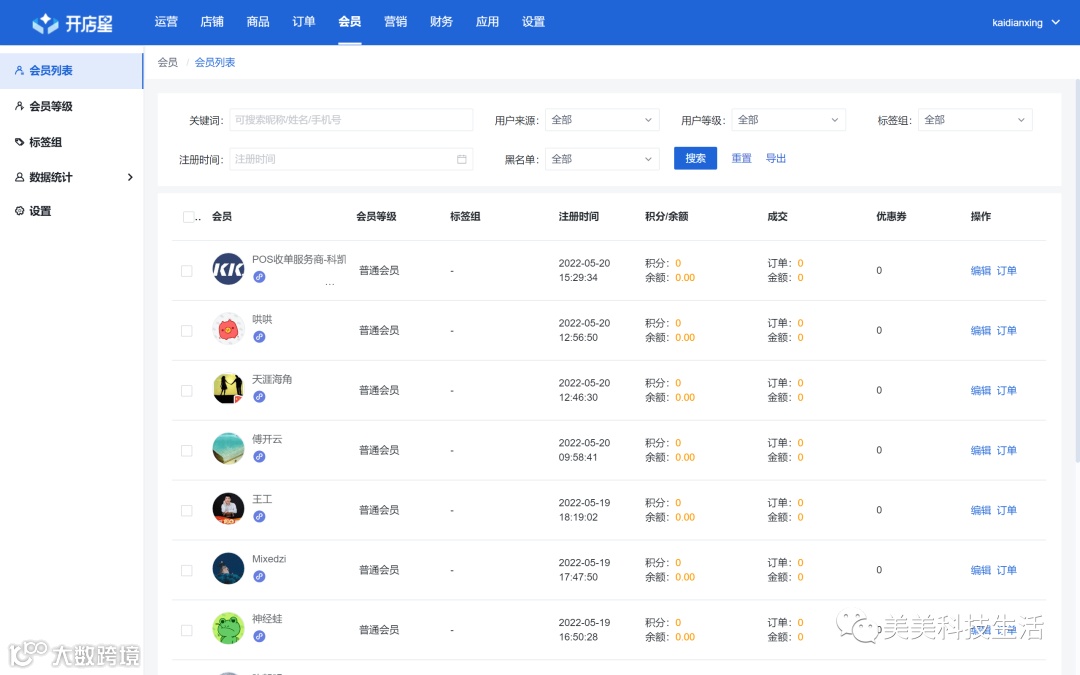Click 订单 link for 傅开云 row
Image resolution: width=1080 pixels, height=675 pixels.
[1006, 450]
